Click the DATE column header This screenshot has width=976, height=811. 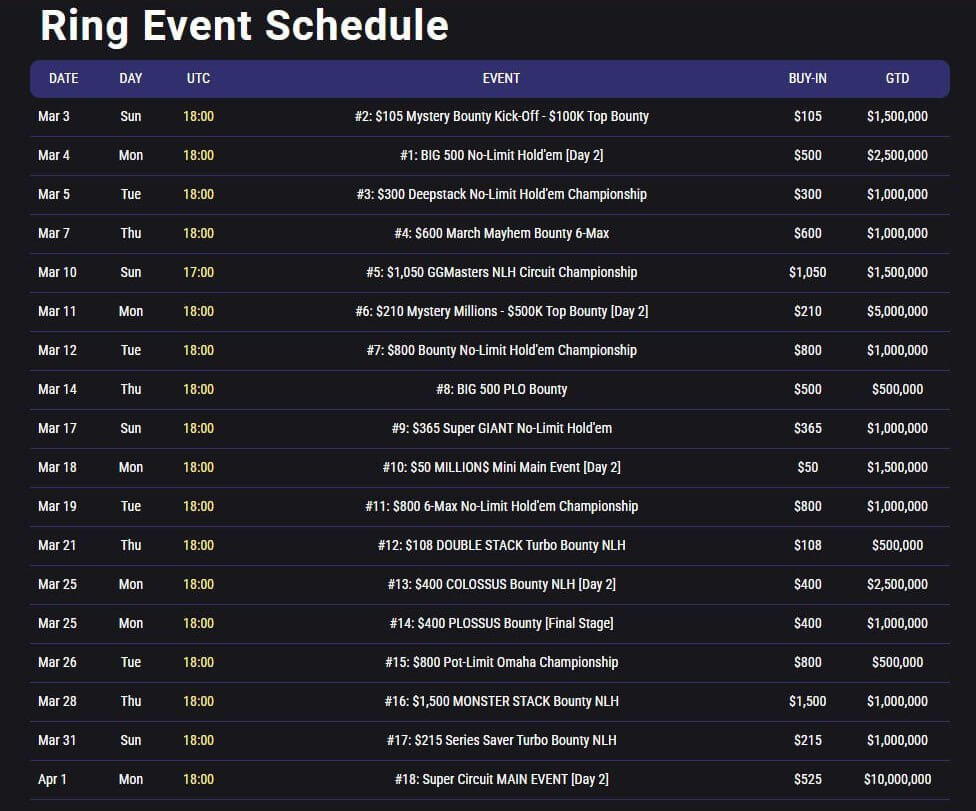click(63, 78)
